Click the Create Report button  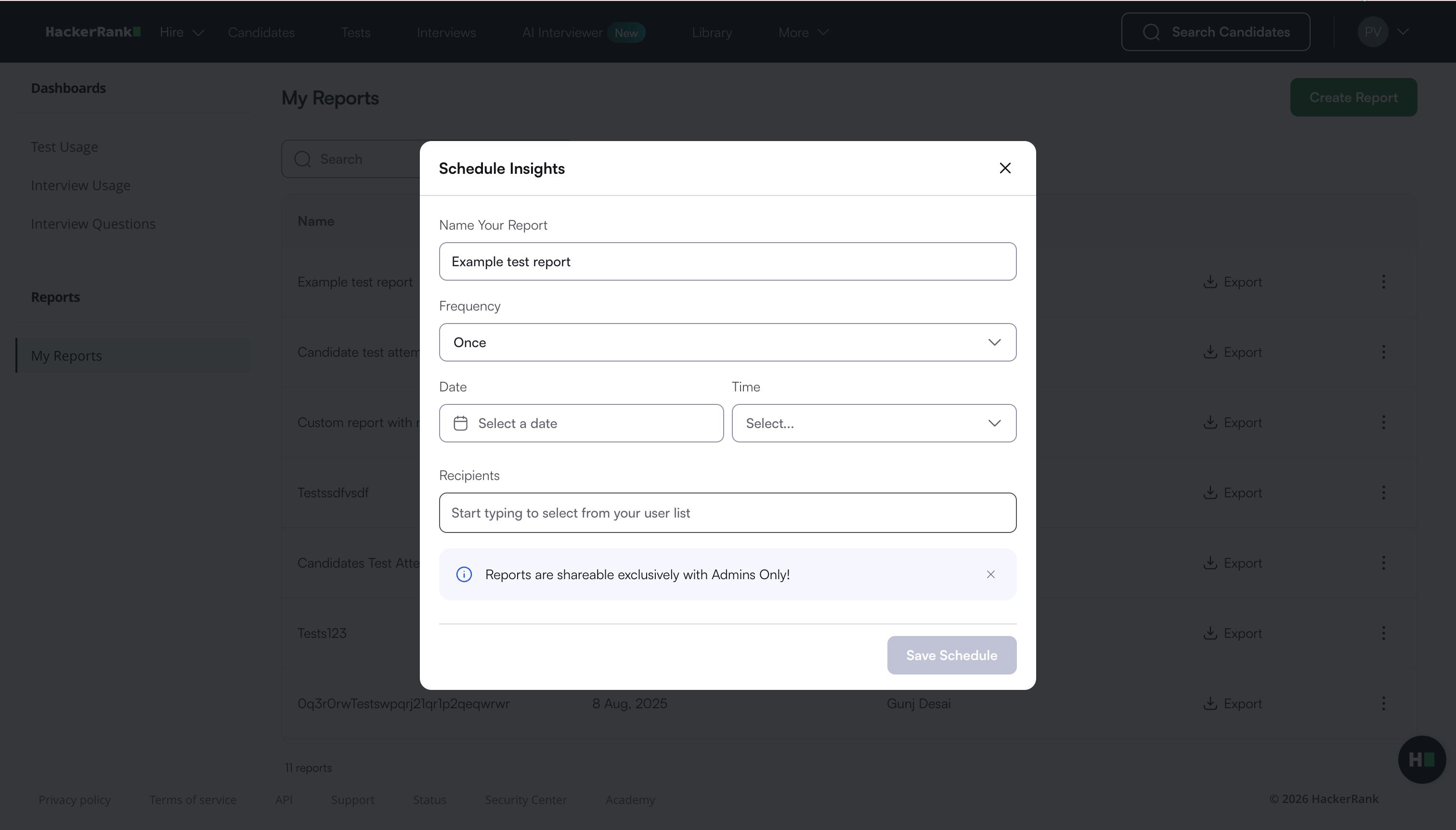(1353, 97)
